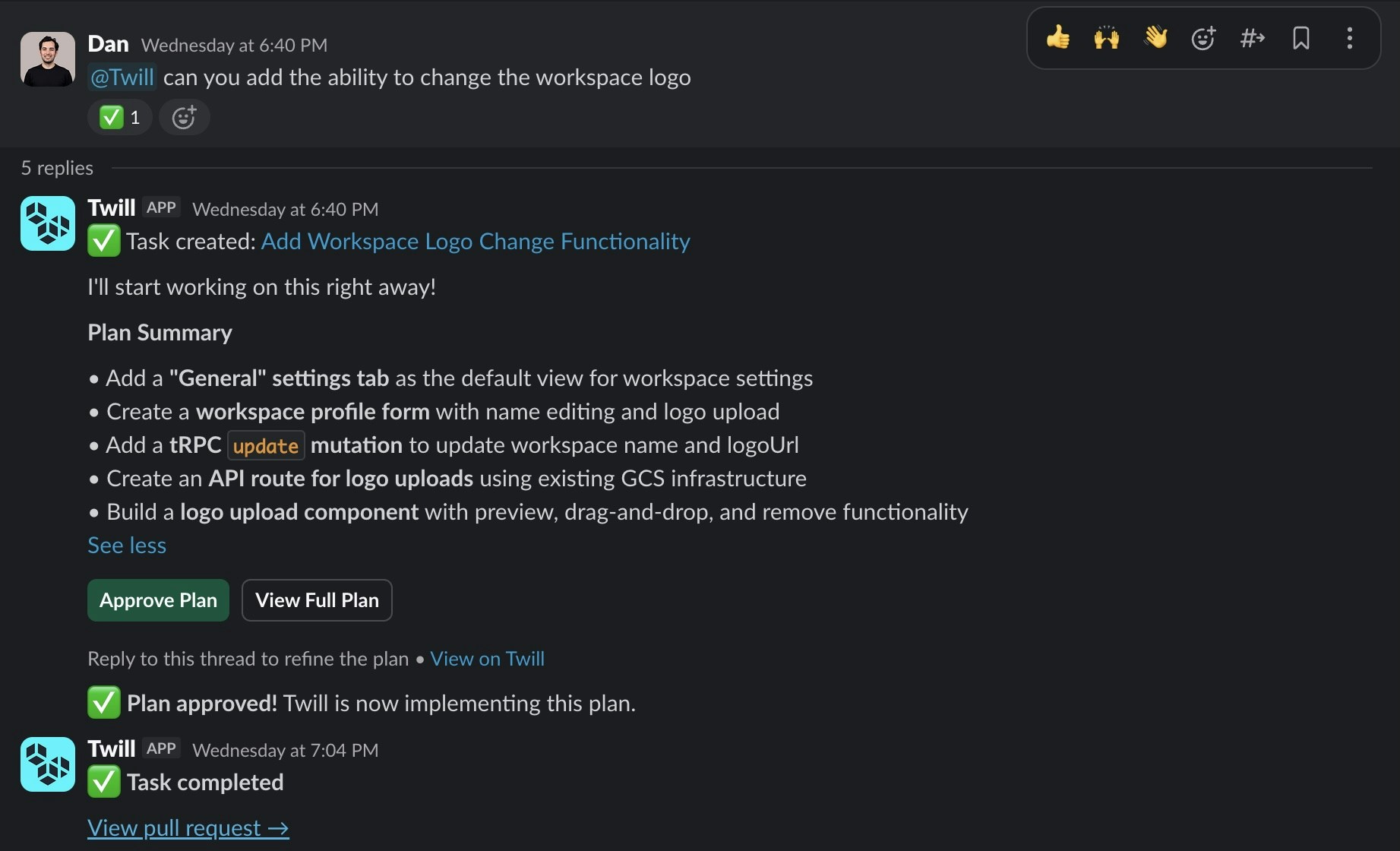Open the emoji reaction picker from the hover toolbar
This screenshot has width=1400, height=851.
click(1203, 38)
